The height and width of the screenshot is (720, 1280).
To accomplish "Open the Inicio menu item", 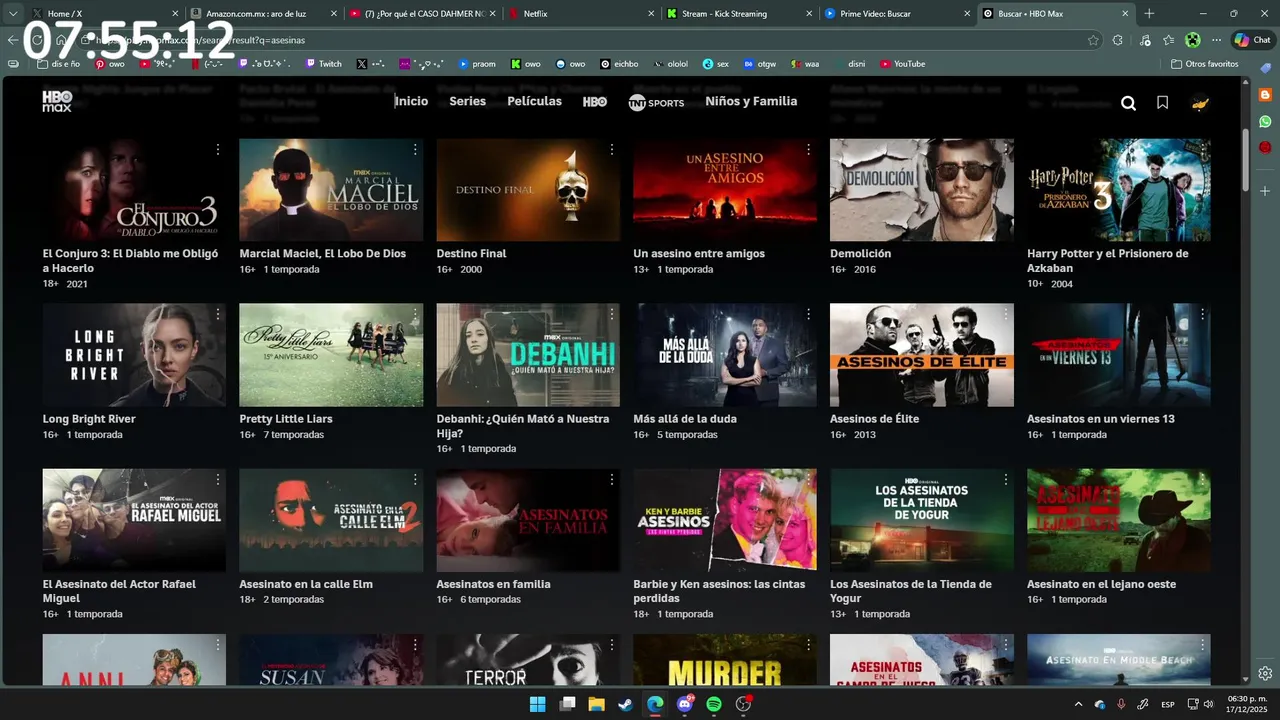I will tap(411, 101).
